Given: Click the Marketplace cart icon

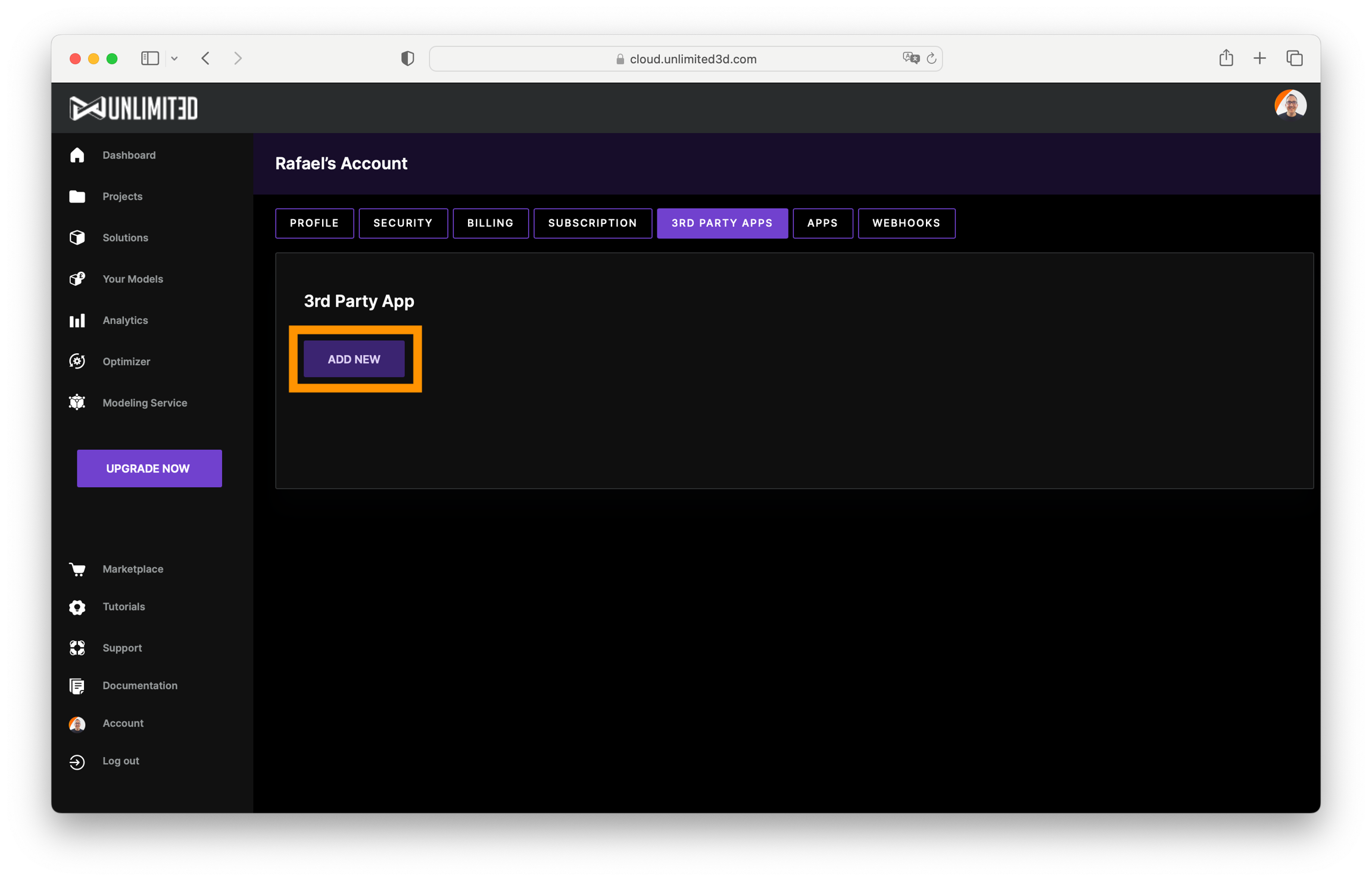Looking at the screenshot, I should [77, 569].
